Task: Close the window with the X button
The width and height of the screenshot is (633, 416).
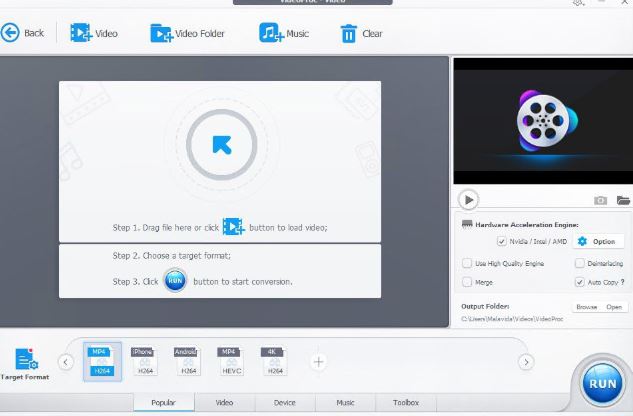Action: point(624,2)
